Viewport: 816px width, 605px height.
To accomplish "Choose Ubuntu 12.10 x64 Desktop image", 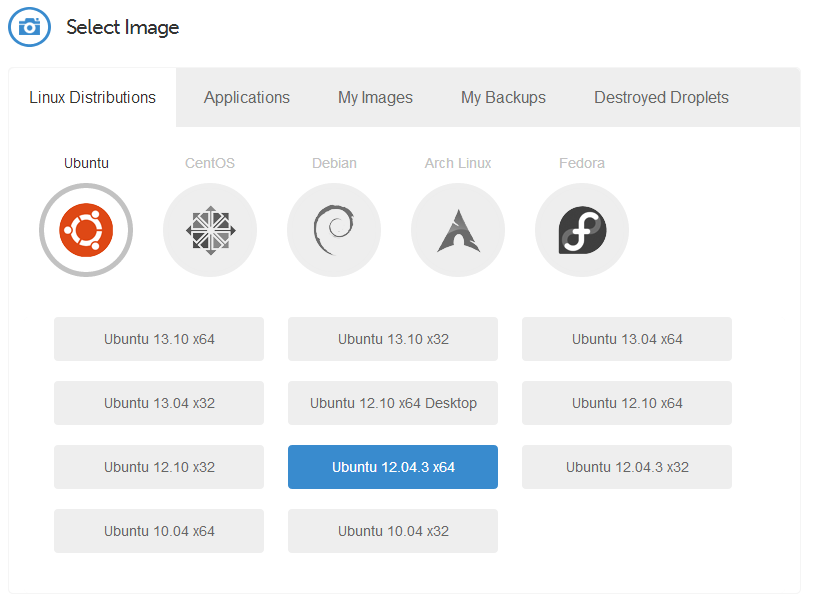I will (393, 403).
